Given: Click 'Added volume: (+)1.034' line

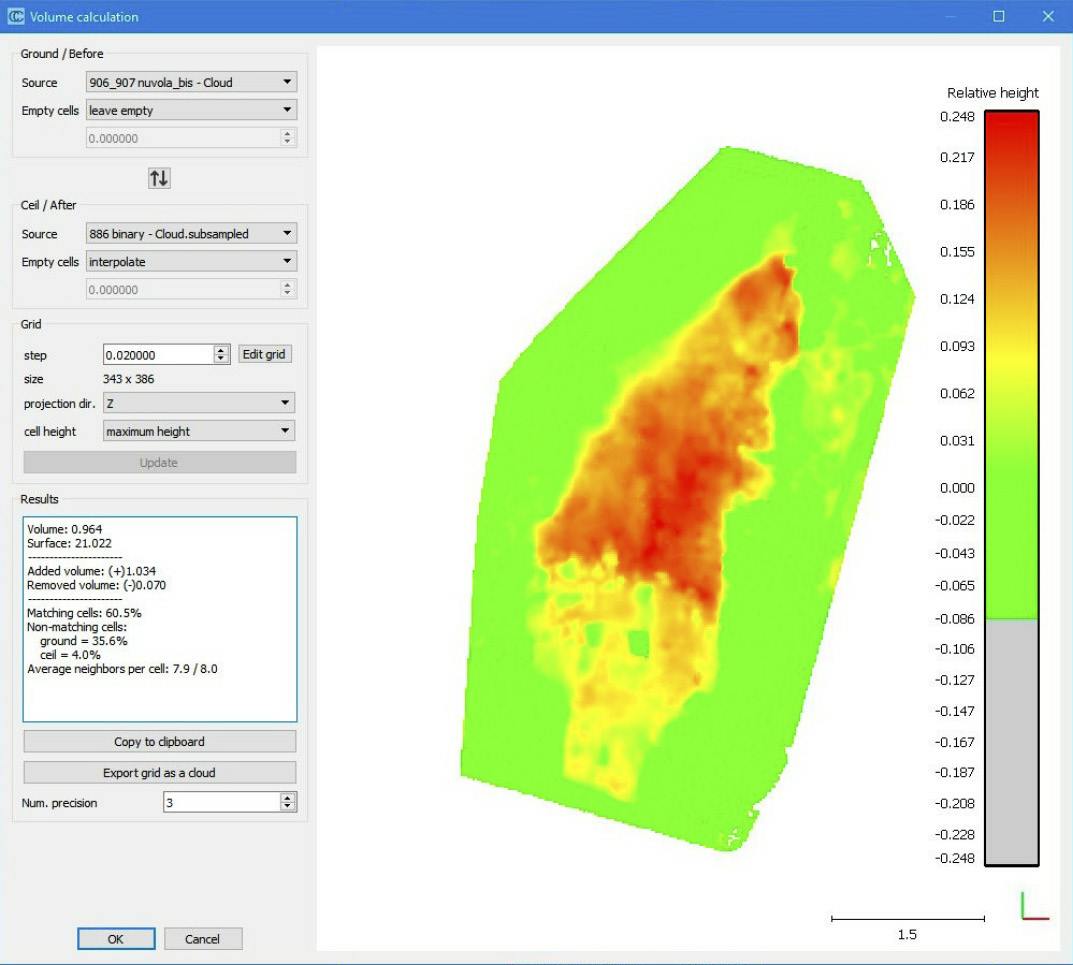Looking at the screenshot, I should pyautogui.click(x=92, y=571).
